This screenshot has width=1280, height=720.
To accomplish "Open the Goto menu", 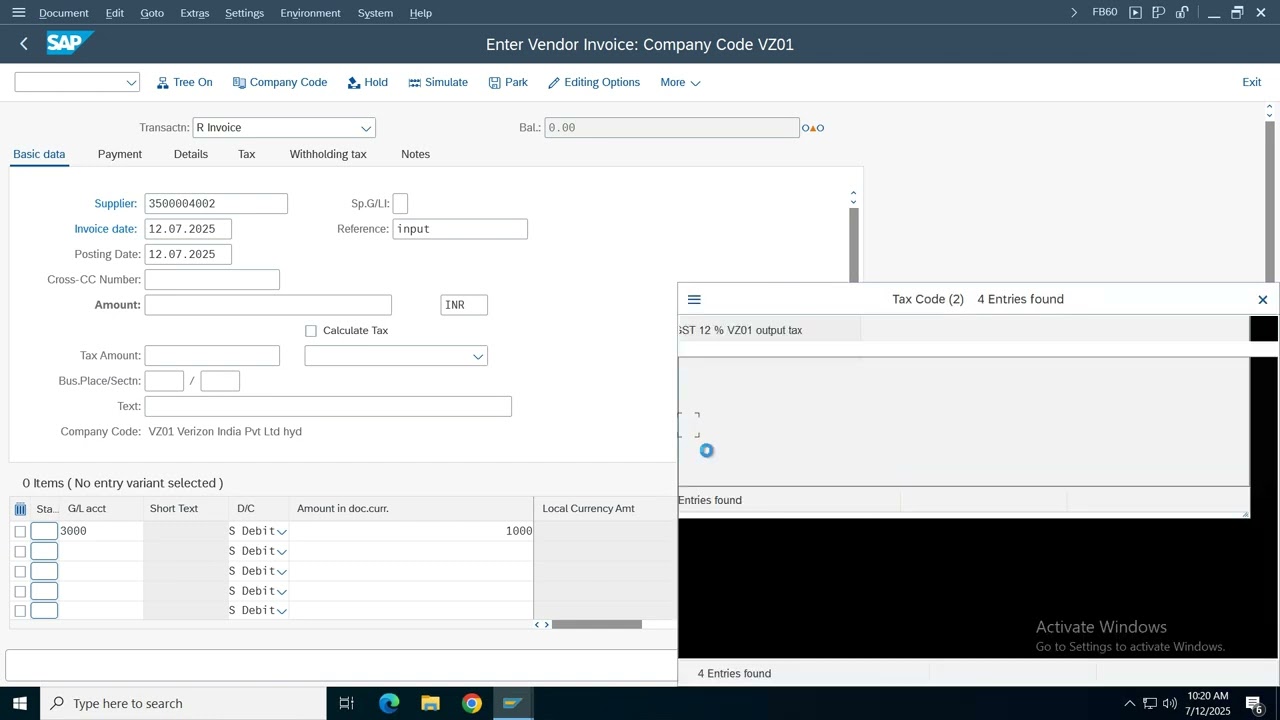I will [x=152, y=13].
